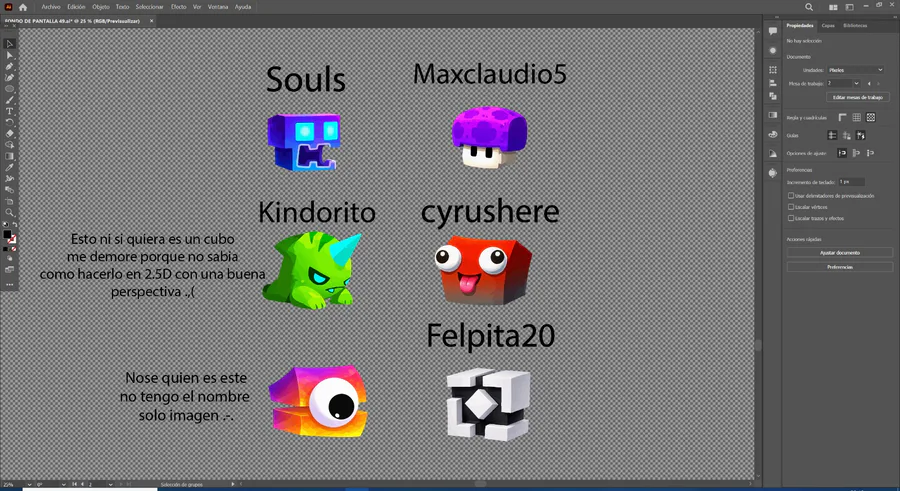Expand status bar Selección de grupos arrow
The image size is (900, 491).
tap(232, 485)
